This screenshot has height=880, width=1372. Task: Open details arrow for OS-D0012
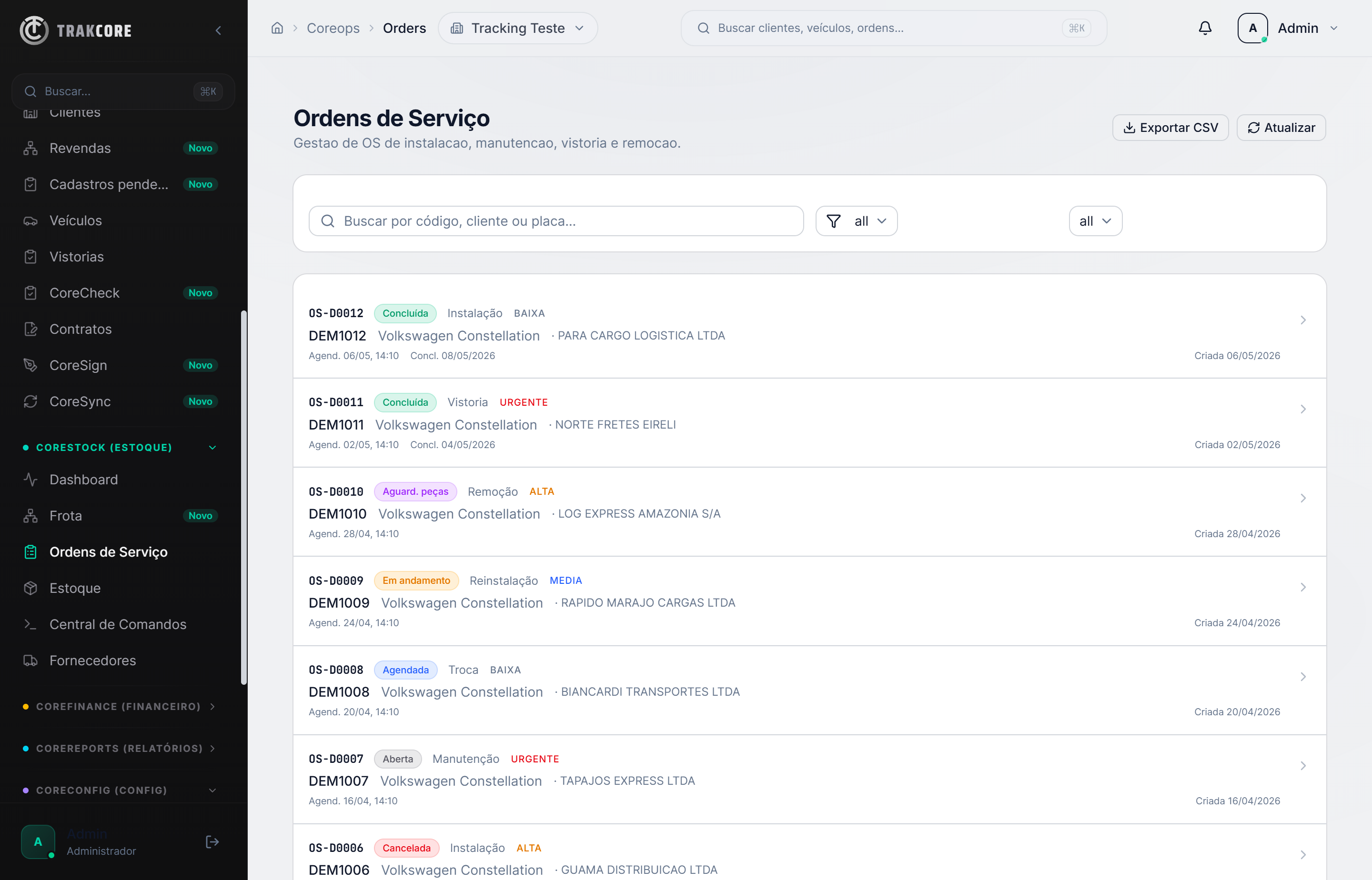[x=1303, y=320]
